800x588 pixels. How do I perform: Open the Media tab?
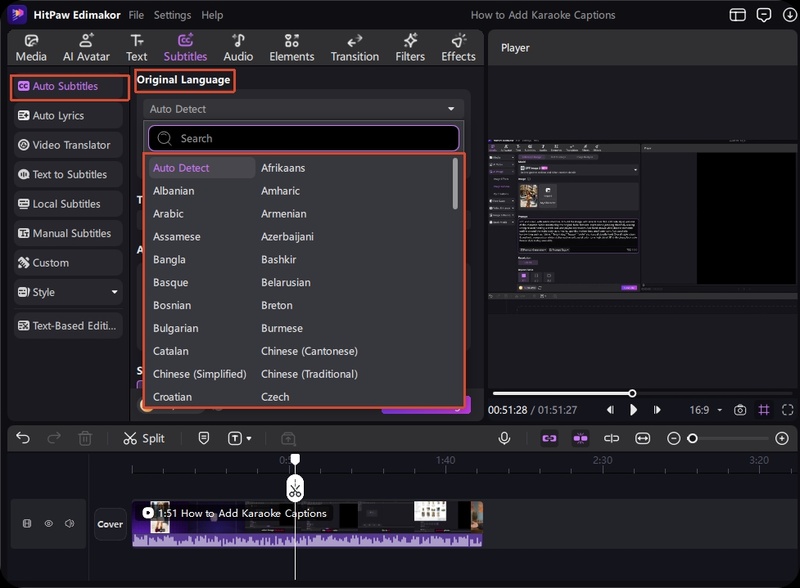(x=31, y=47)
